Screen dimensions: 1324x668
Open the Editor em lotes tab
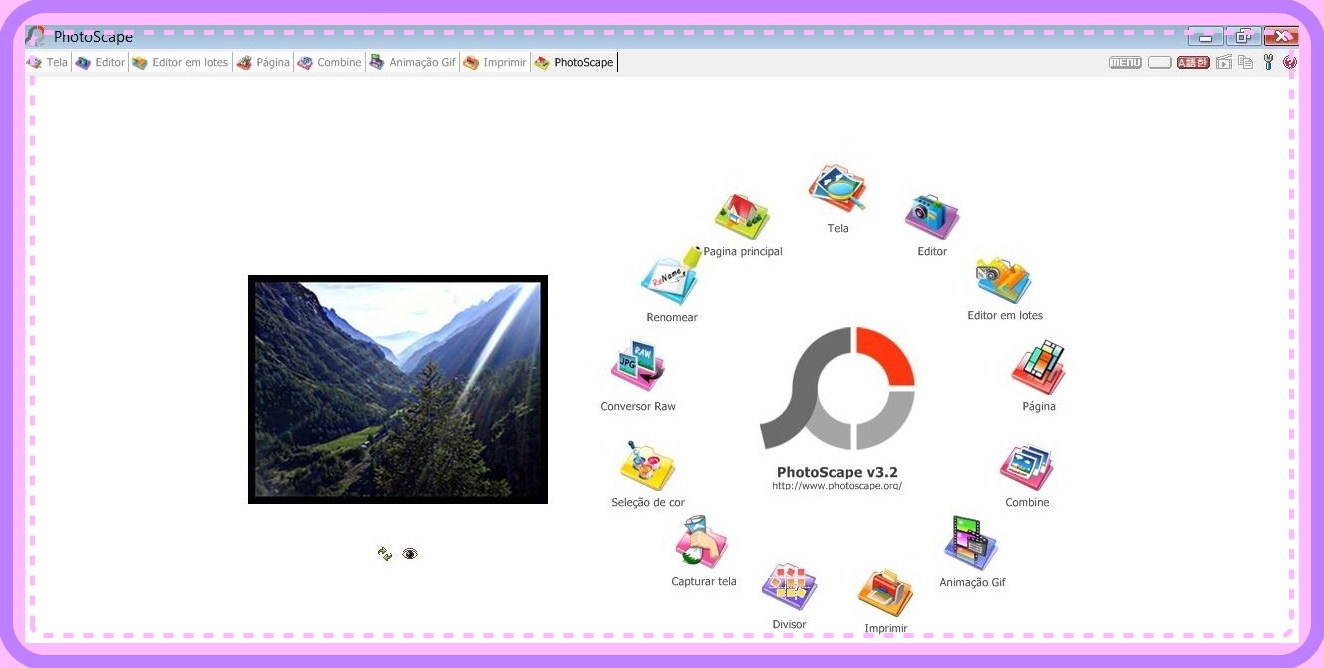coord(180,62)
